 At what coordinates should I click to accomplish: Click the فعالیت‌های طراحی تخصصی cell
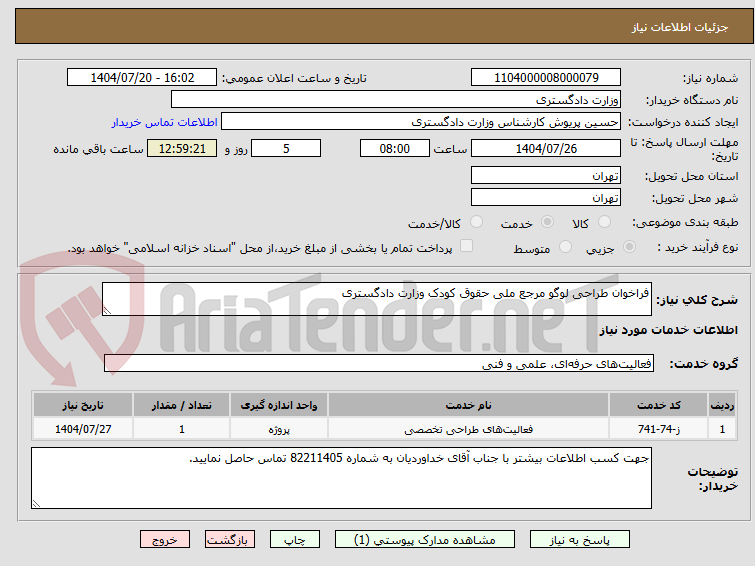(468, 429)
